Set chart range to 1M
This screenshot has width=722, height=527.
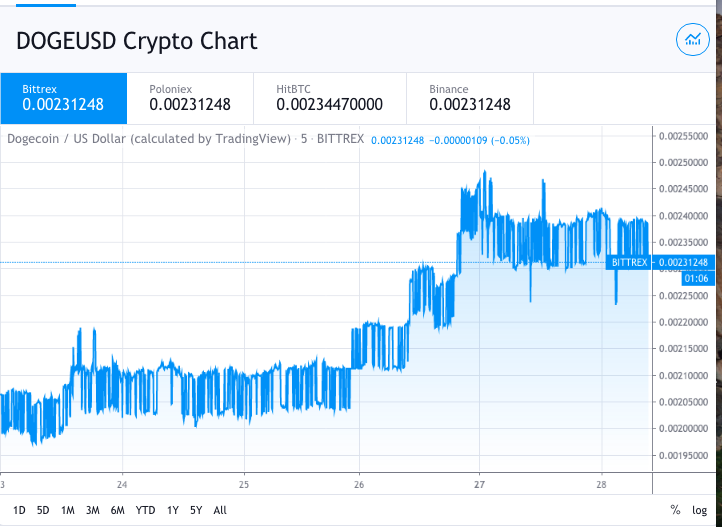tap(68, 510)
